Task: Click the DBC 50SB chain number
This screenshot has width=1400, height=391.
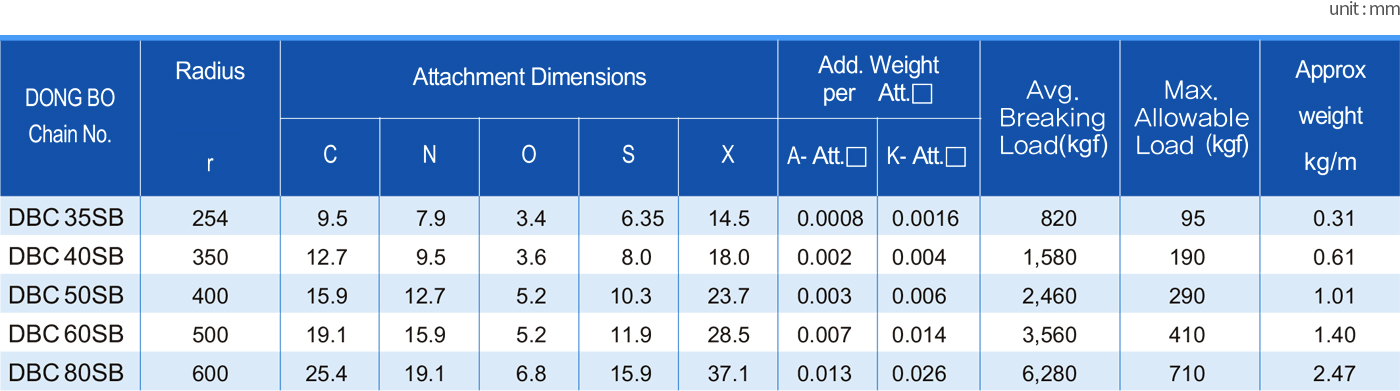Action: coord(65,296)
